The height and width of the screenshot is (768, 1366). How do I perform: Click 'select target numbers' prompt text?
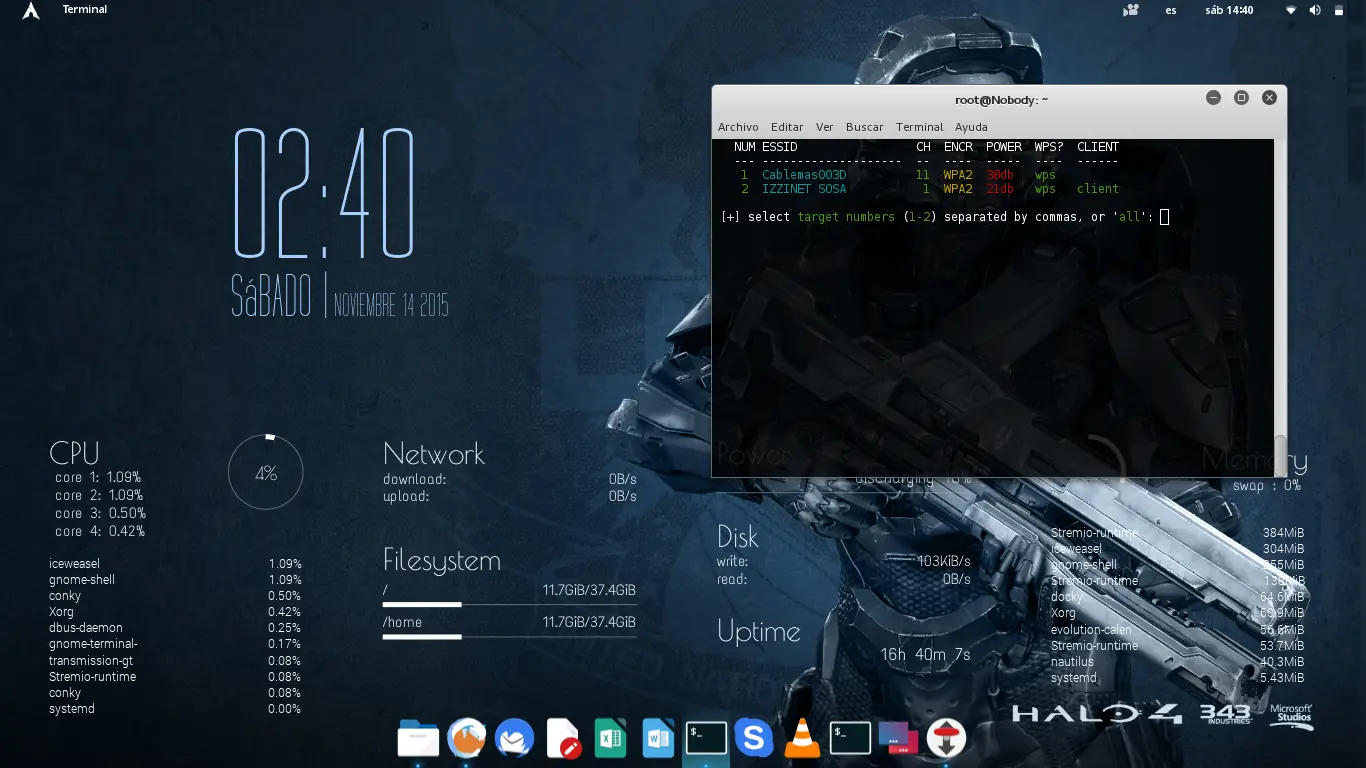pos(821,217)
